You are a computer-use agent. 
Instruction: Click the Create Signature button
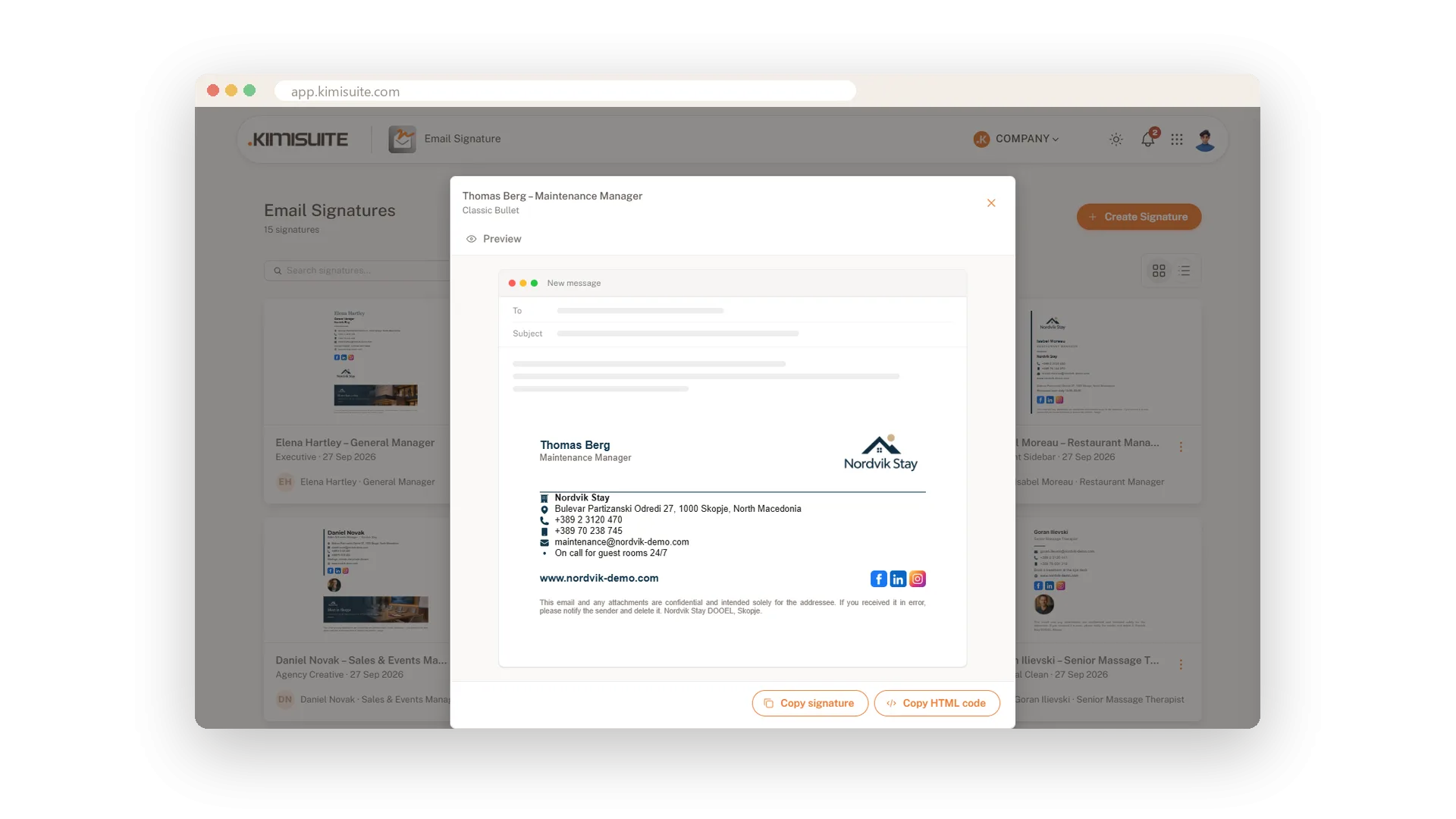pos(1139,217)
